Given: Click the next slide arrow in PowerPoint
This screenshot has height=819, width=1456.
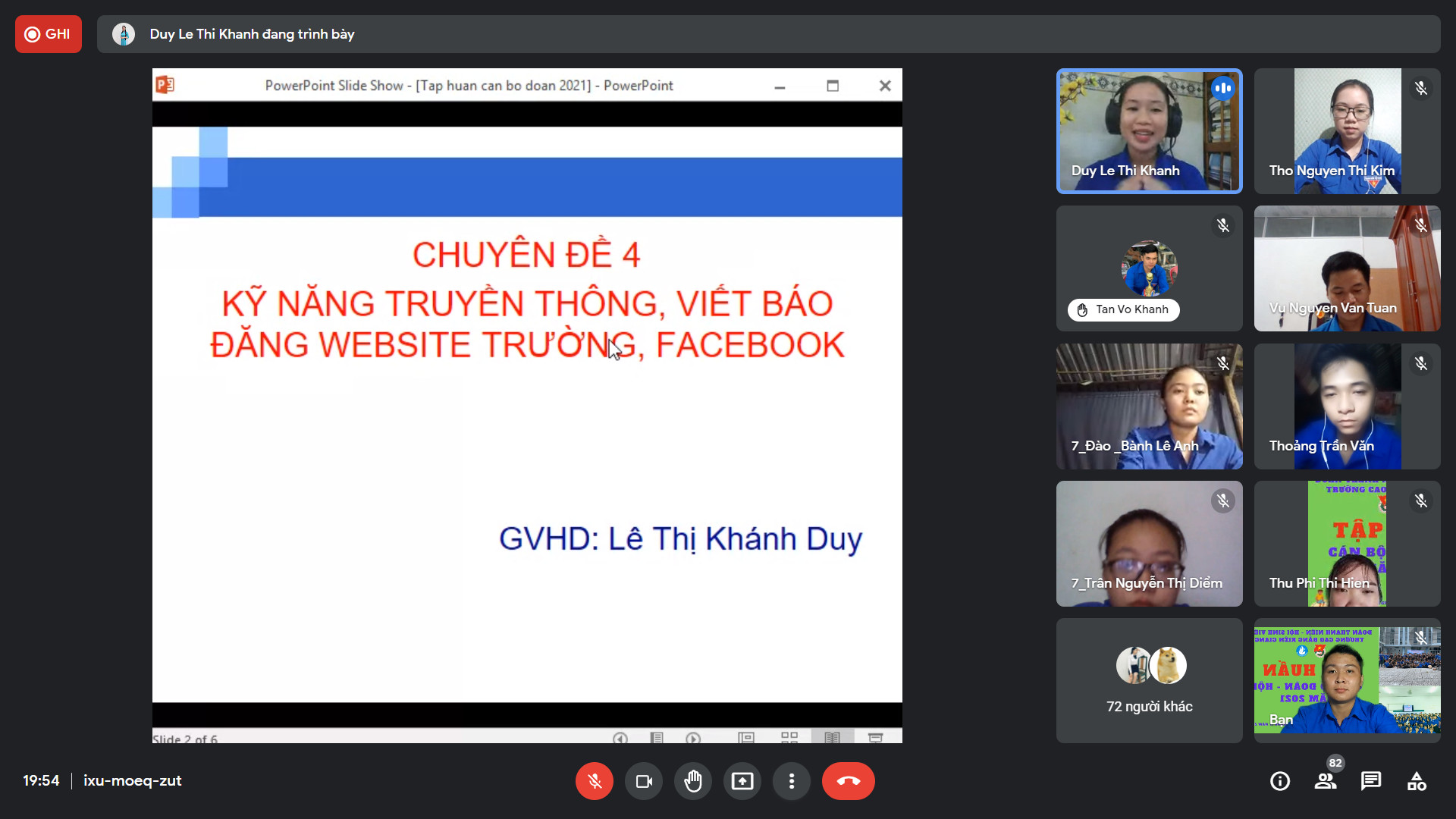Looking at the screenshot, I should (x=692, y=738).
